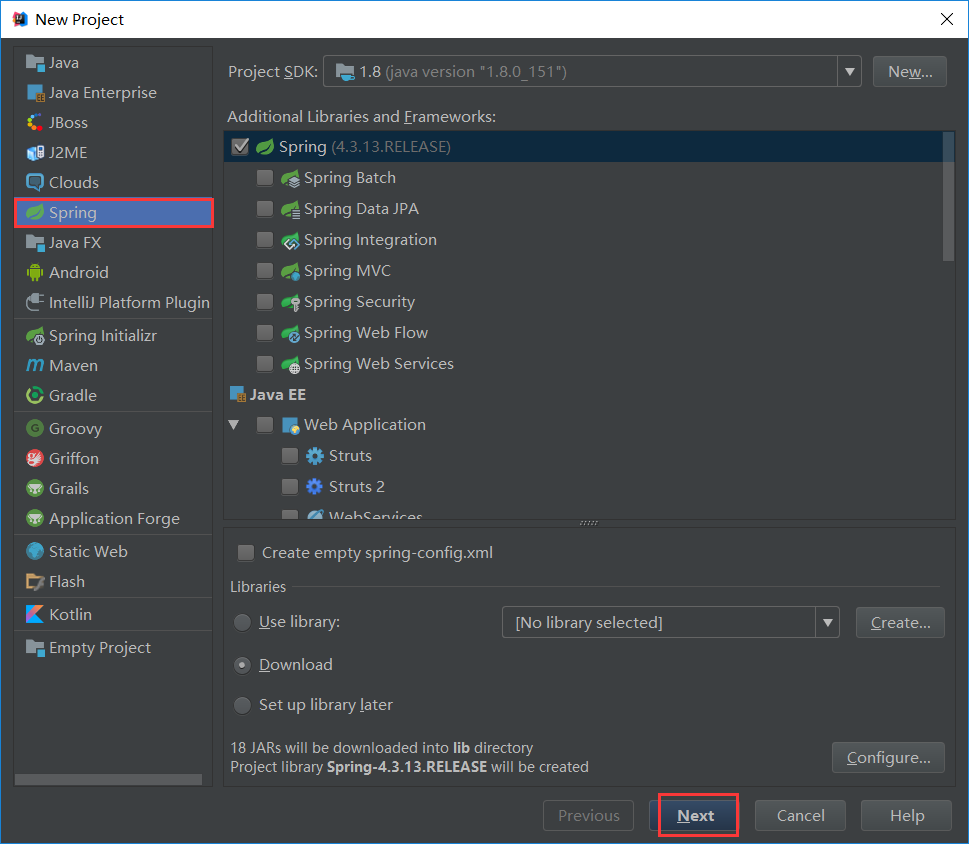The width and height of the screenshot is (969, 844).
Task: Check Create empty spring-config.xml
Action: [x=245, y=551]
